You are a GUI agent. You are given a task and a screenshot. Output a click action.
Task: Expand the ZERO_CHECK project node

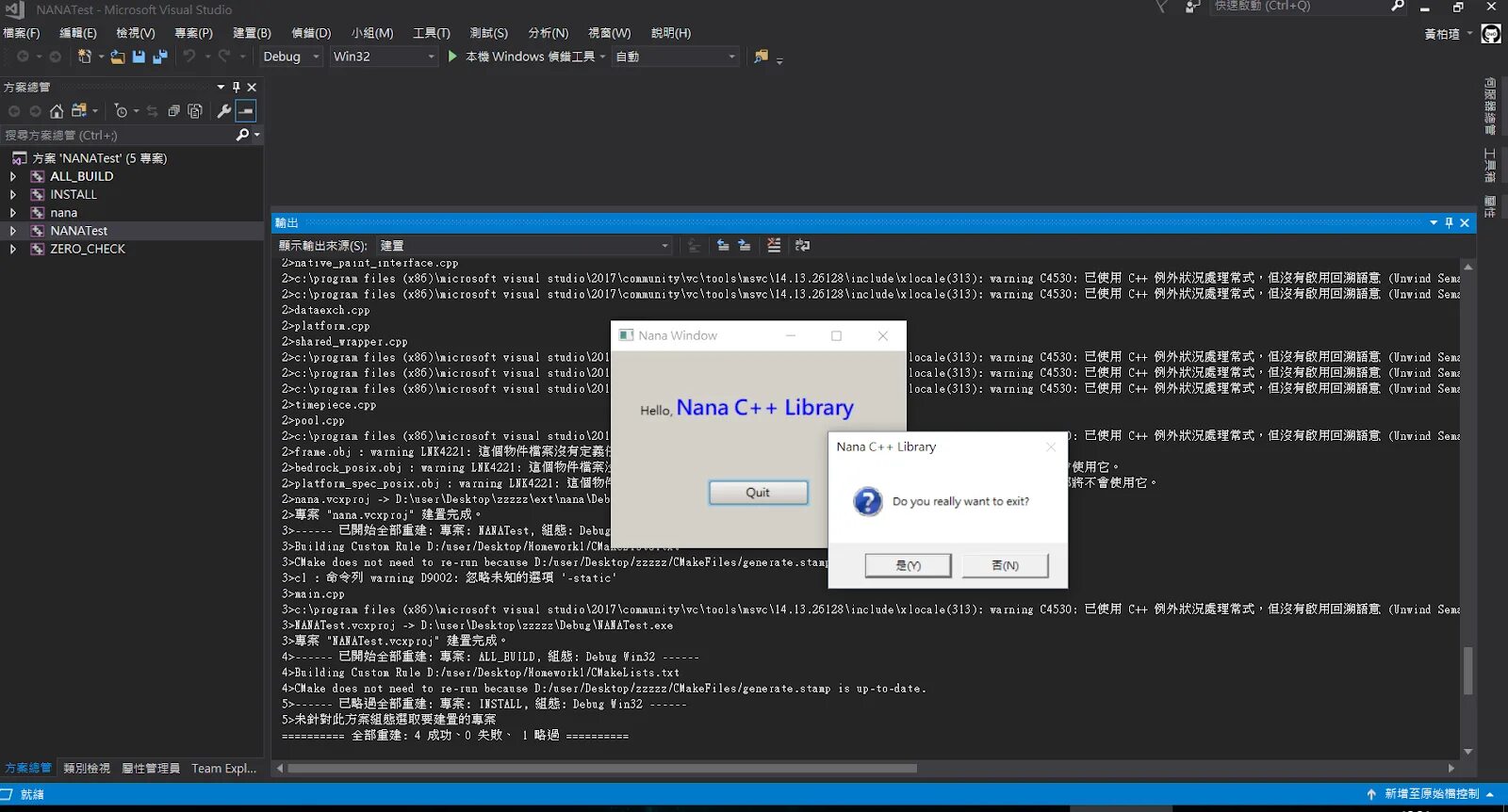click(x=13, y=249)
